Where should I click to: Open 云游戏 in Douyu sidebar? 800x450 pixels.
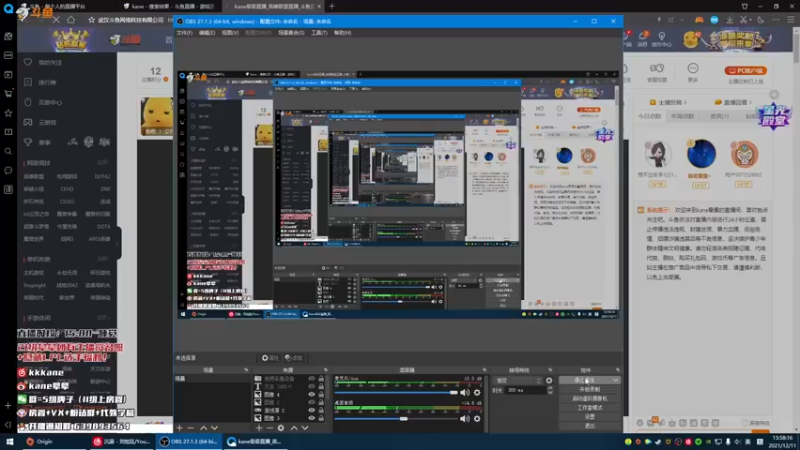41,122
